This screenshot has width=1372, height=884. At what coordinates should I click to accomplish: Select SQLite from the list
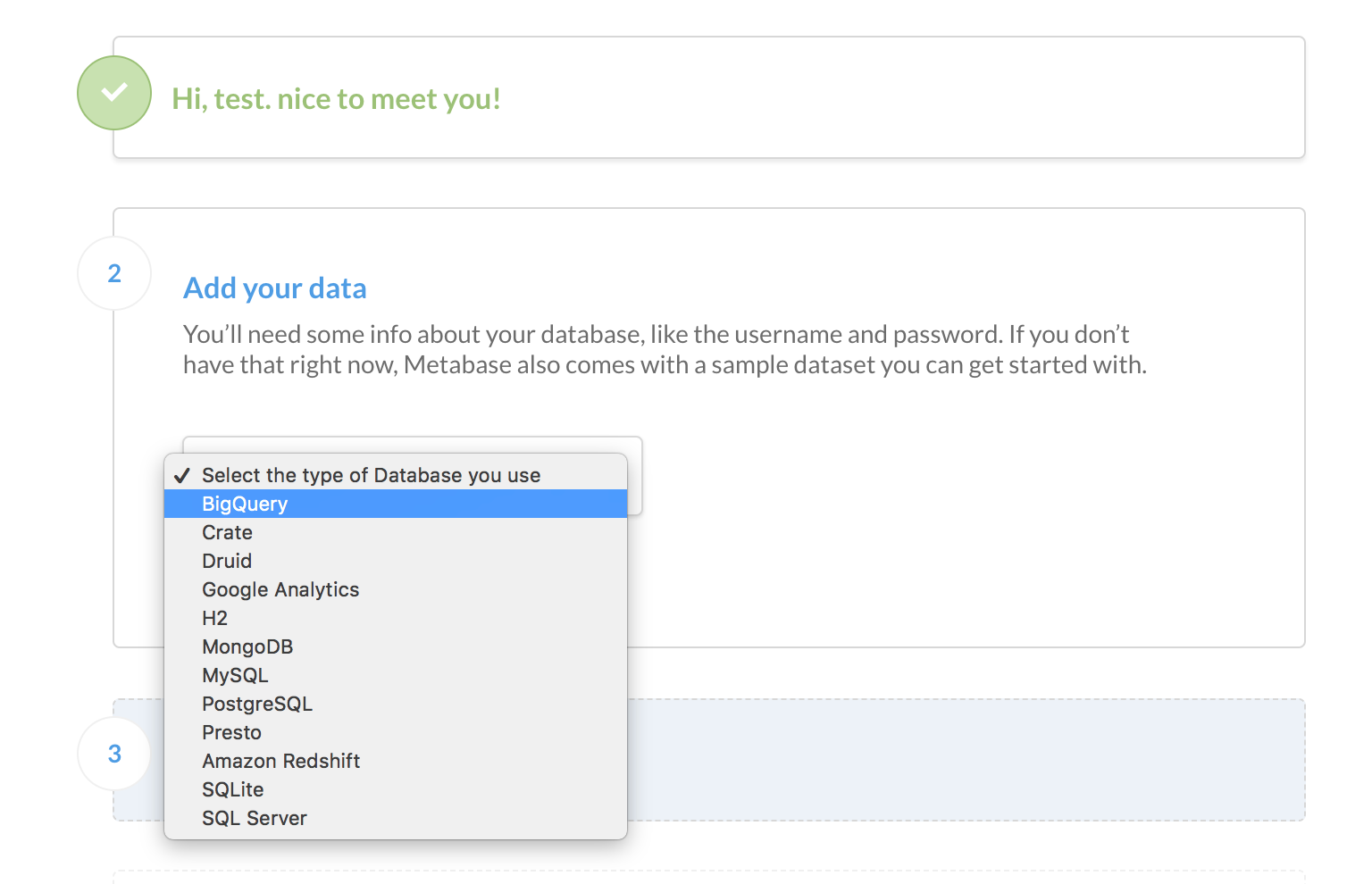(x=396, y=789)
